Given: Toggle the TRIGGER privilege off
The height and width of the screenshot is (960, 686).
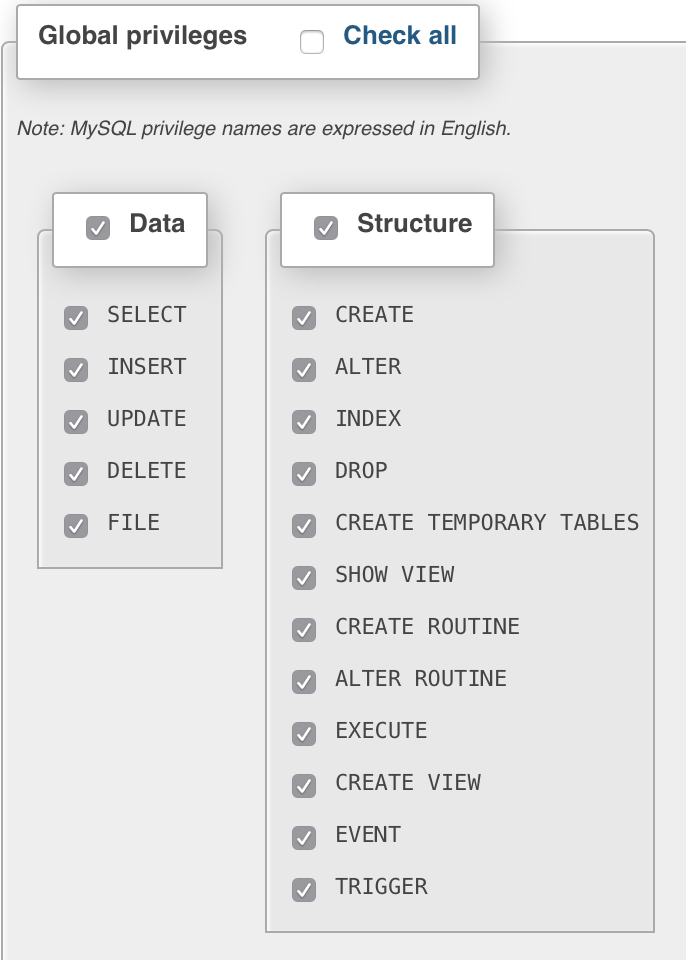Looking at the screenshot, I should [x=304, y=890].
